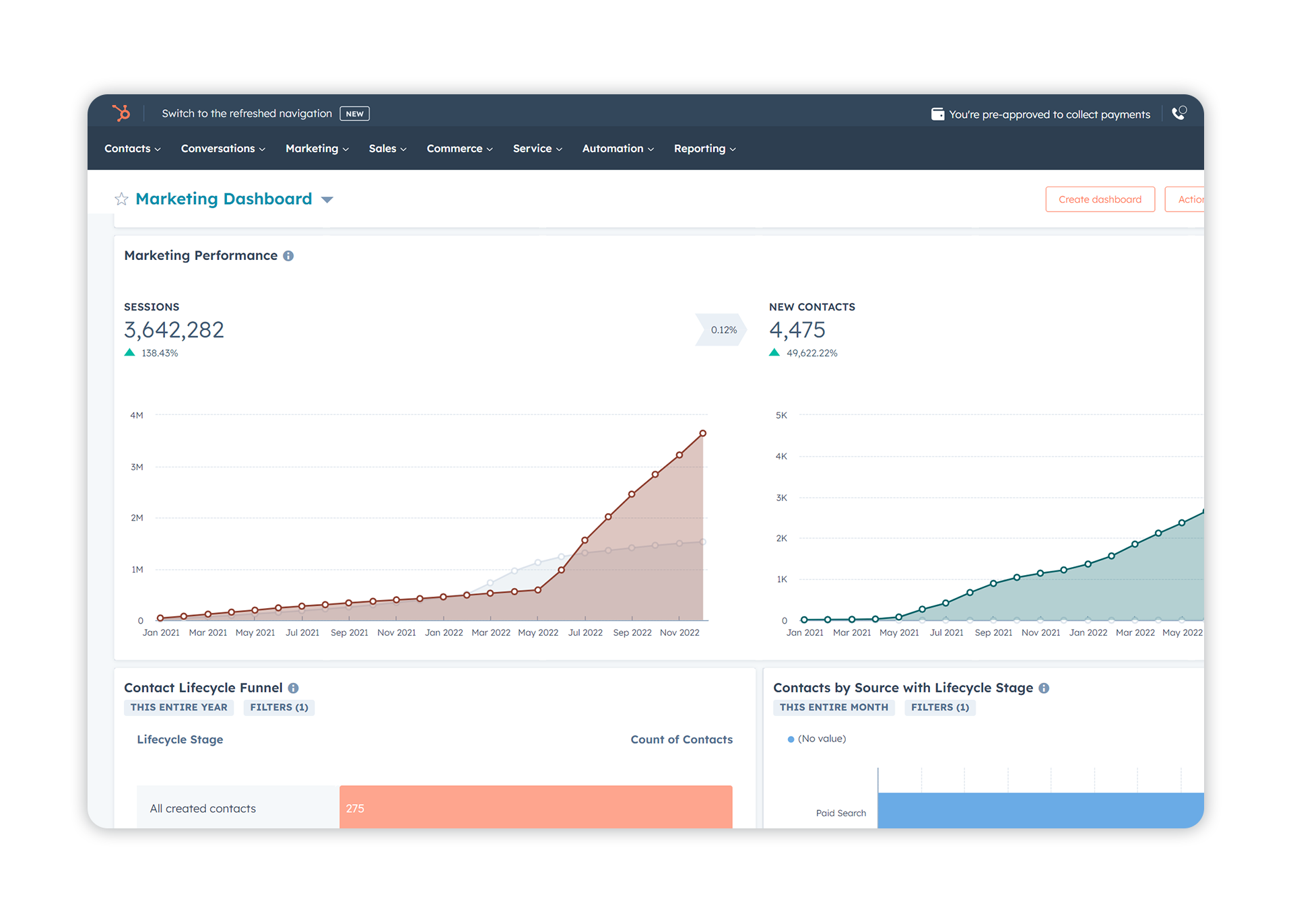Screen dimensions: 1293x924
Task: Click the green increase arrow under Sessions
Action: (129, 352)
